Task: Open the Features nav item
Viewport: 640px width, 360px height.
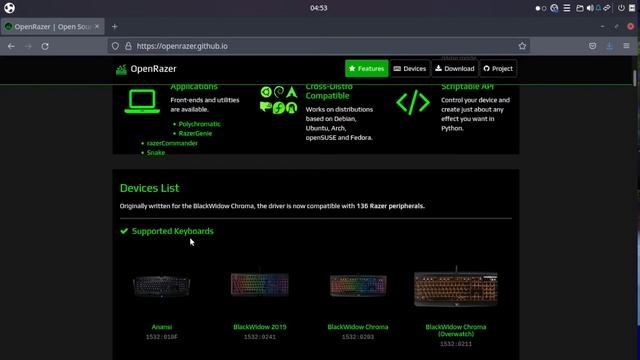Action: coord(367,69)
